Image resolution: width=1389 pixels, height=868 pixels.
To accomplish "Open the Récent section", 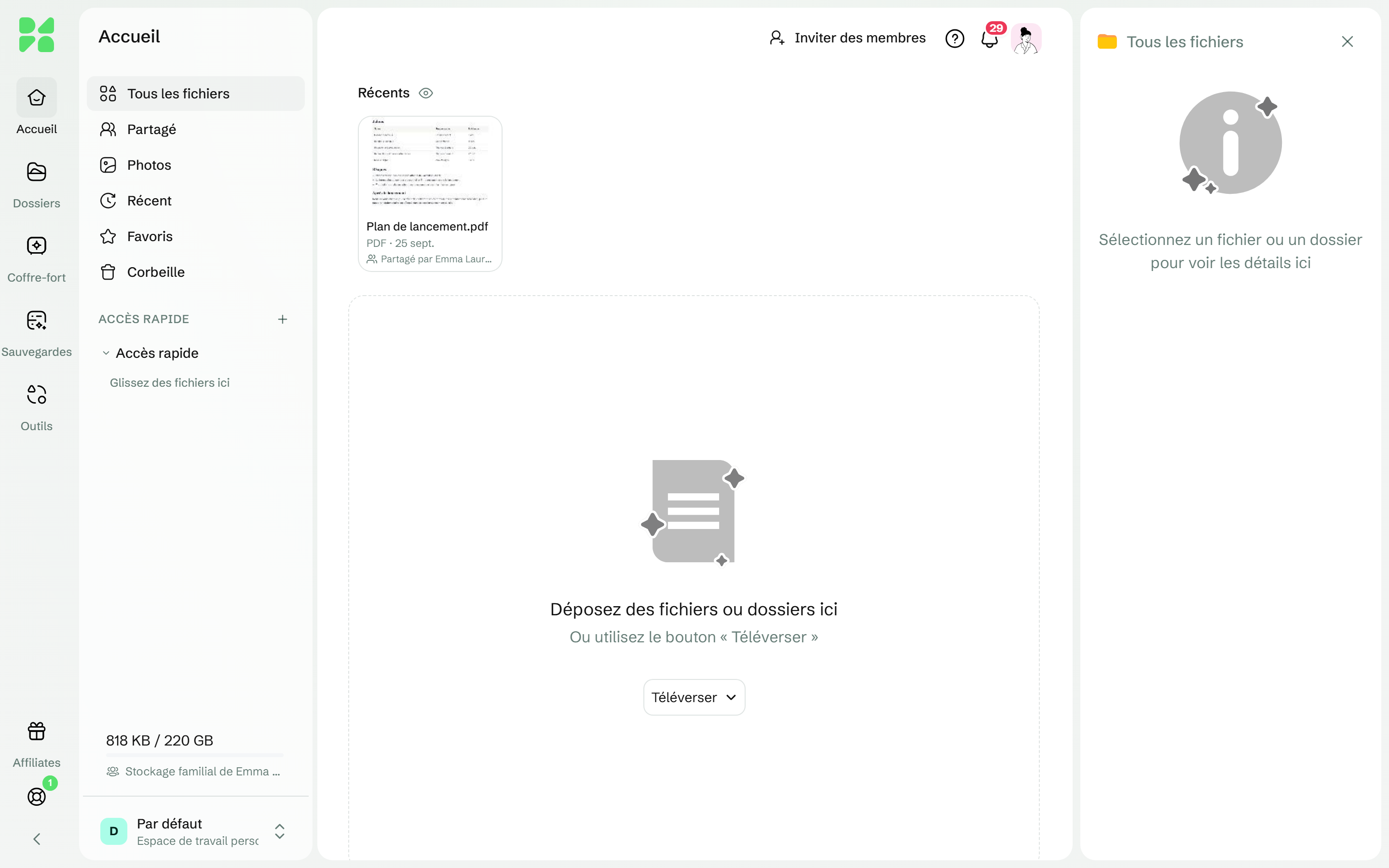I will tap(196, 200).
